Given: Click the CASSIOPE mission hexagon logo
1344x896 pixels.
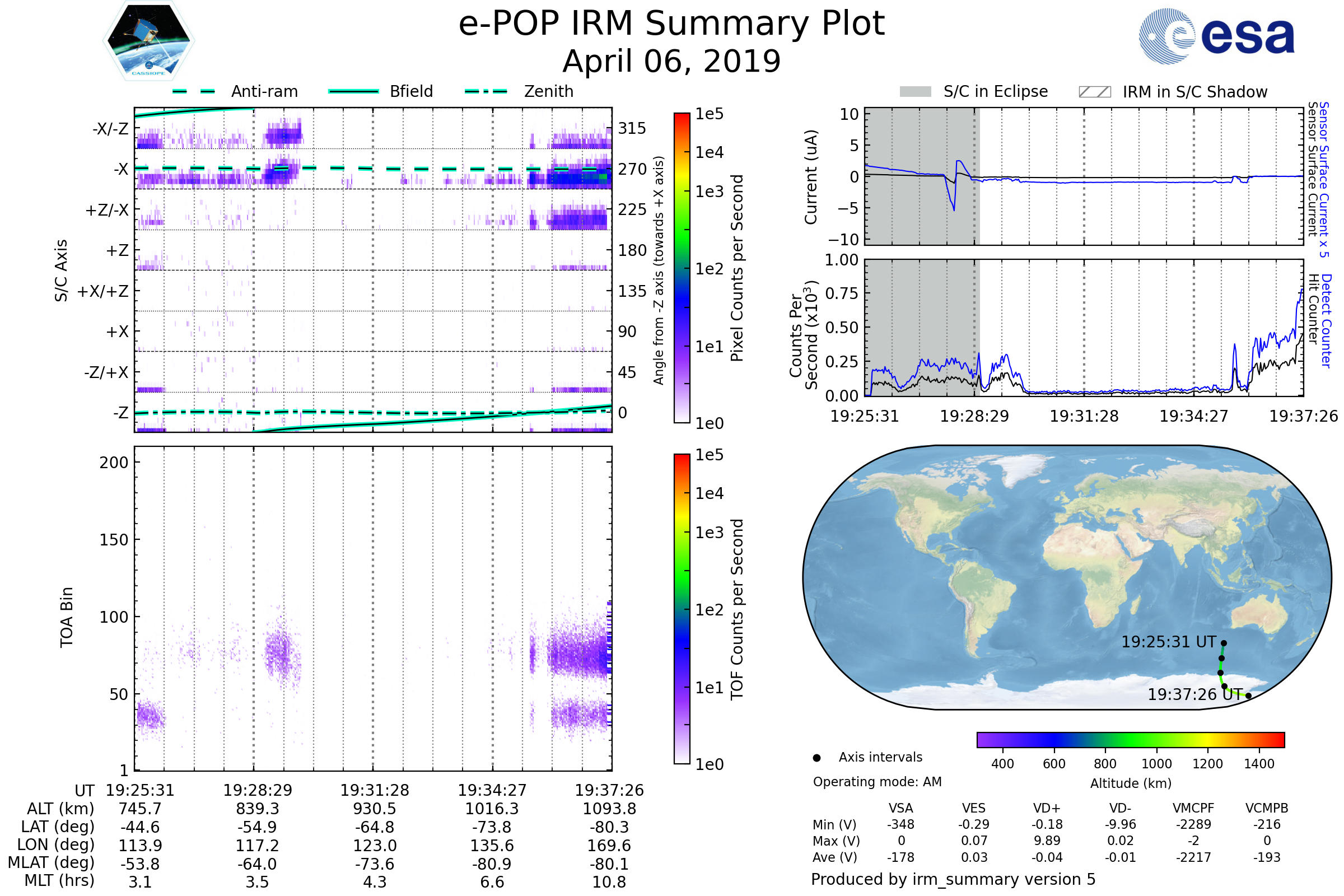Looking at the screenshot, I should [148, 41].
